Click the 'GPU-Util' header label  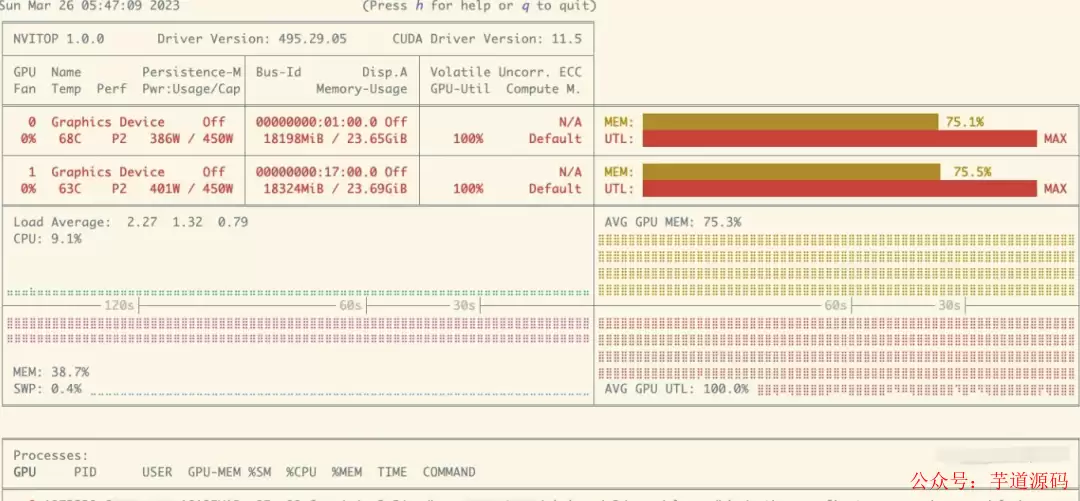click(460, 89)
